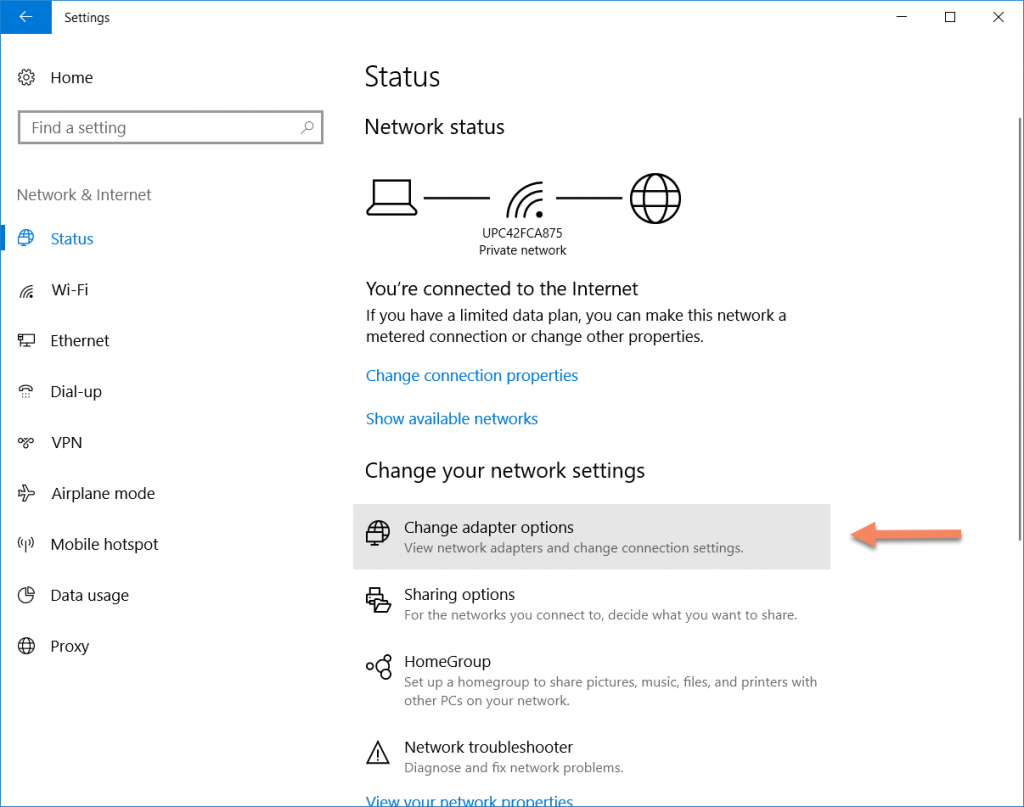Click the Status globe icon in sidebar
Viewport: 1024px width, 807px height.
click(26, 238)
